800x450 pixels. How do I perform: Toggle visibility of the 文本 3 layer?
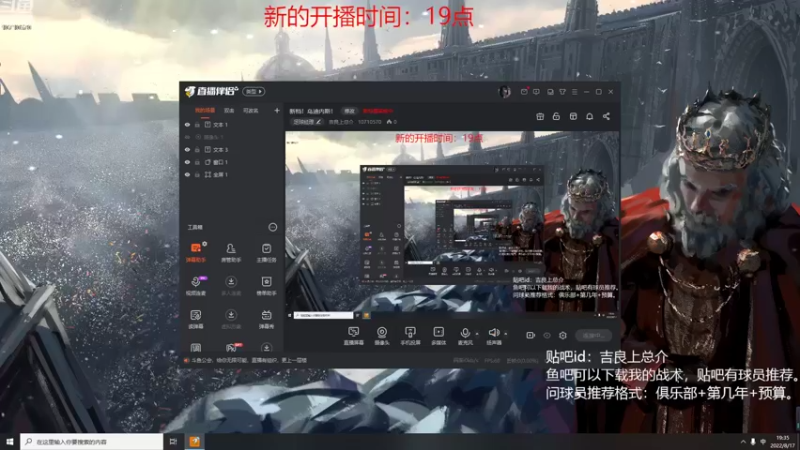click(x=187, y=149)
